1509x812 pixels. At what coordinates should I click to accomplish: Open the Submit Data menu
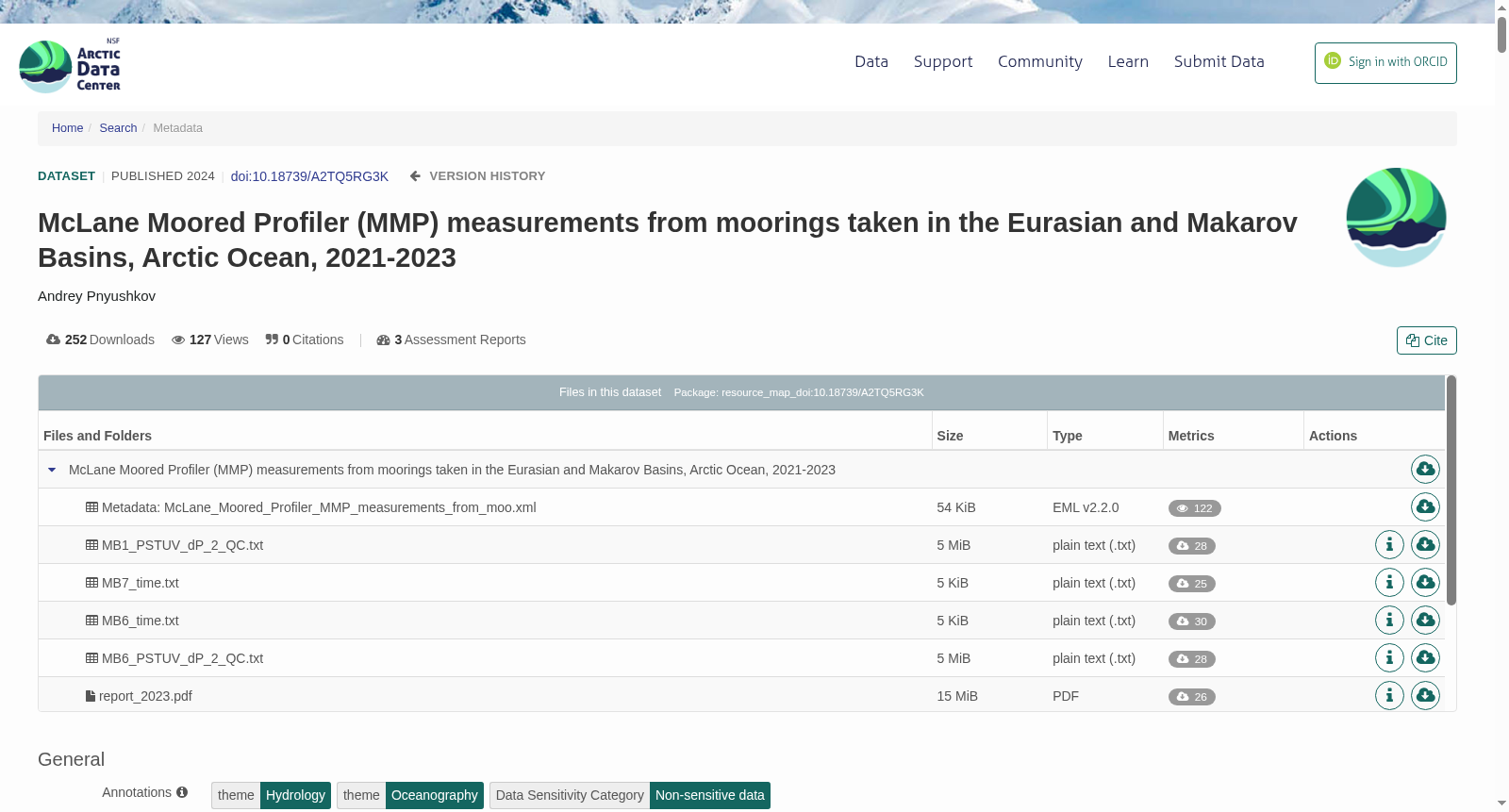1219,61
